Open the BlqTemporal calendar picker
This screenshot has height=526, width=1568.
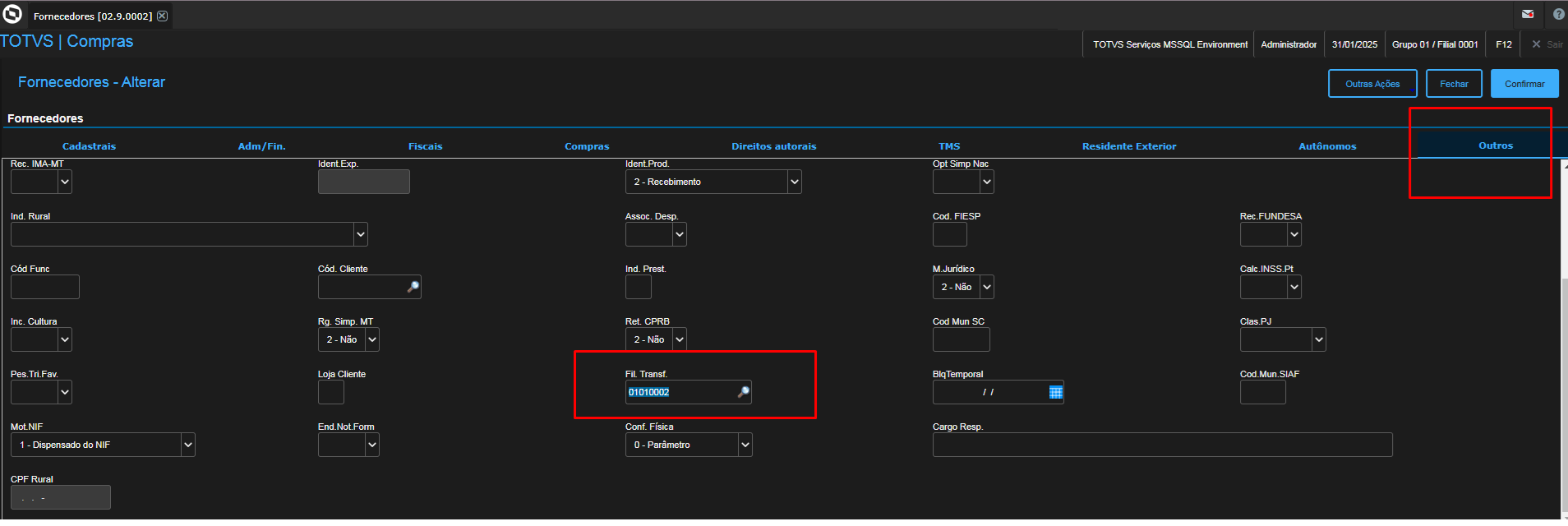[x=1056, y=392]
